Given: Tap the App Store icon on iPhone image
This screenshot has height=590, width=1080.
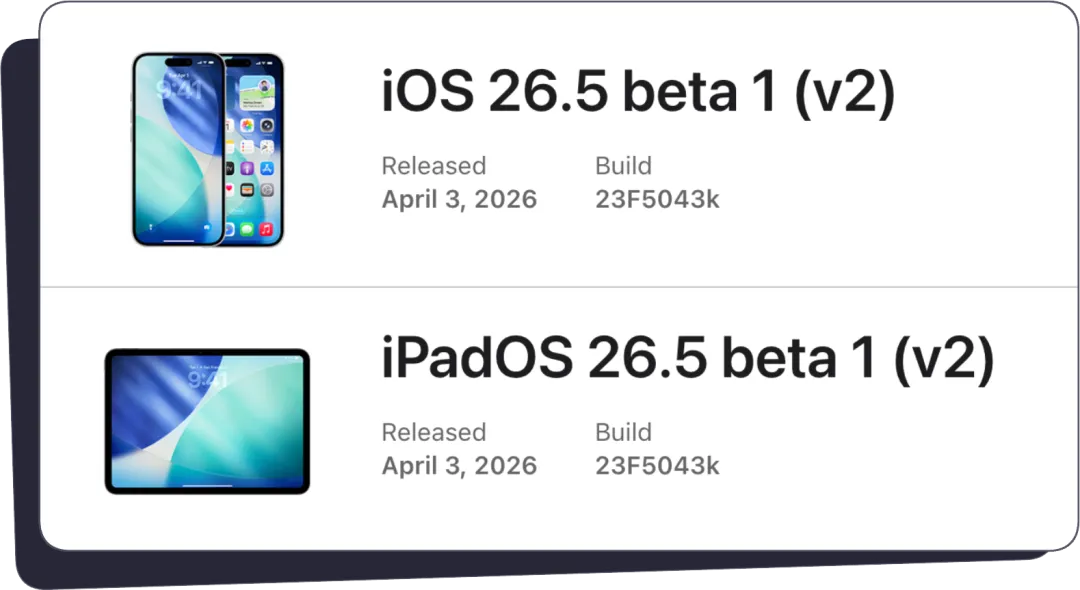Looking at the screenshot, I should (267, 169).
